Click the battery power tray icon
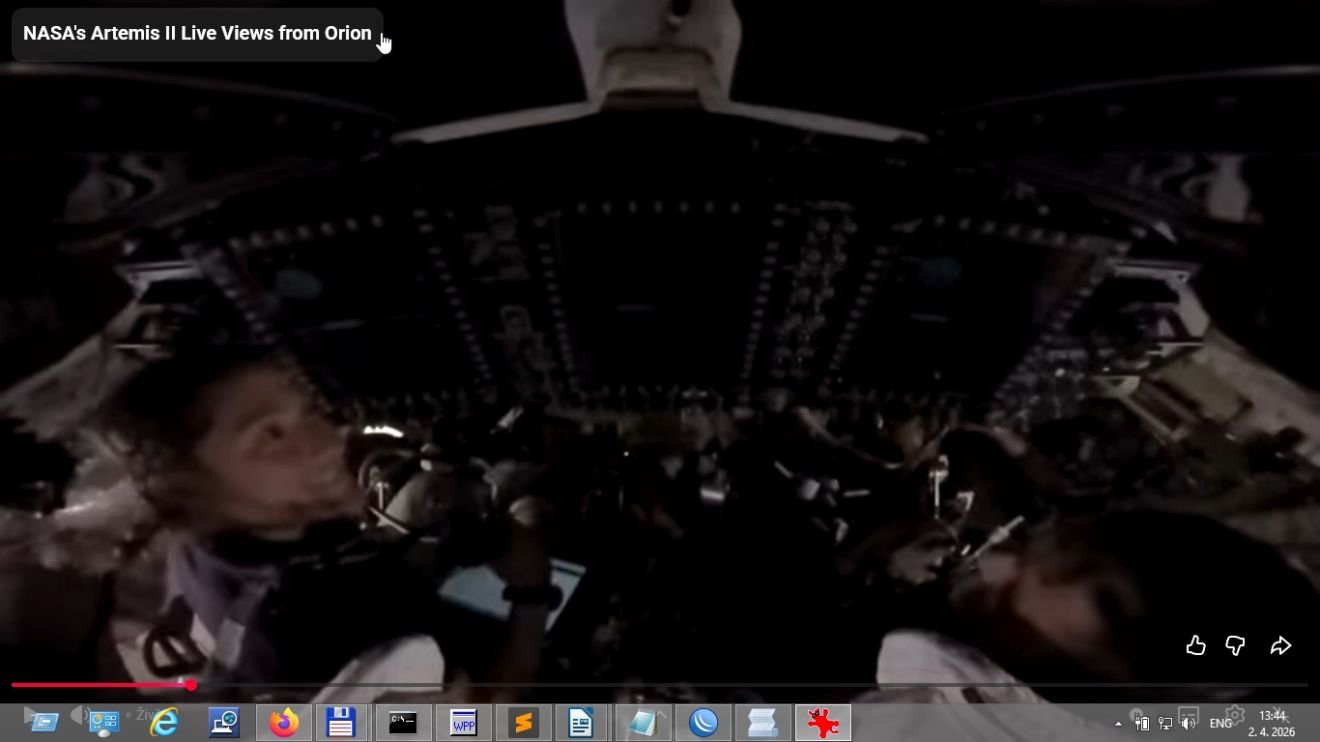Viewport: 1320px width, 742px height. click(1143, 723)
